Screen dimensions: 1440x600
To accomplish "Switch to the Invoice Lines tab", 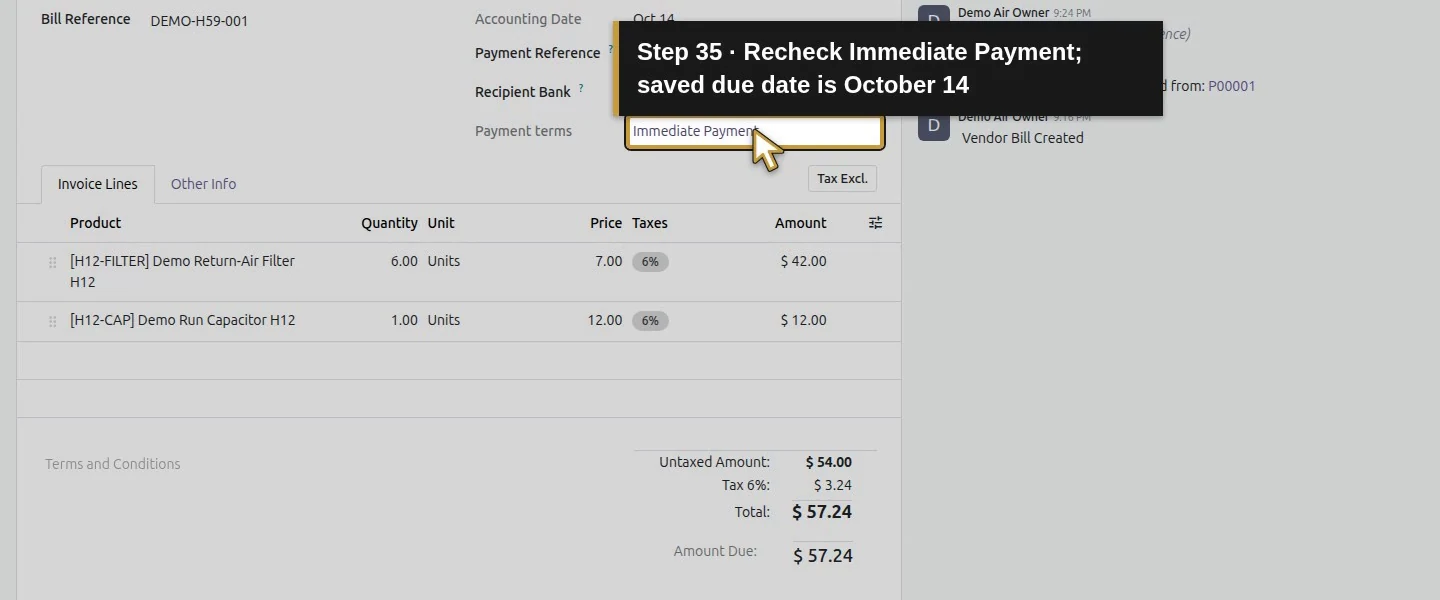I will coord(98,184).
